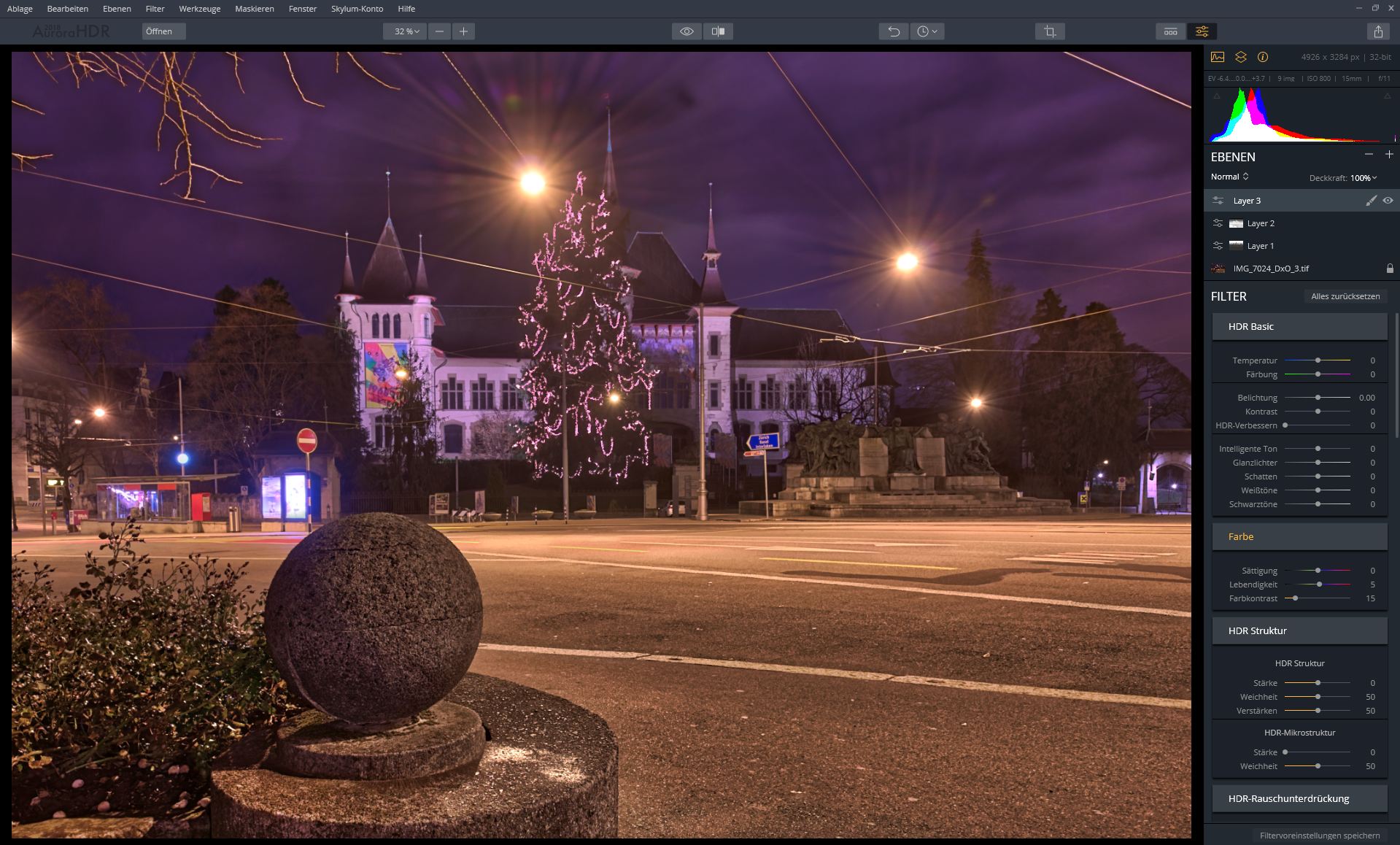Show image info panel

point(1263,57)
